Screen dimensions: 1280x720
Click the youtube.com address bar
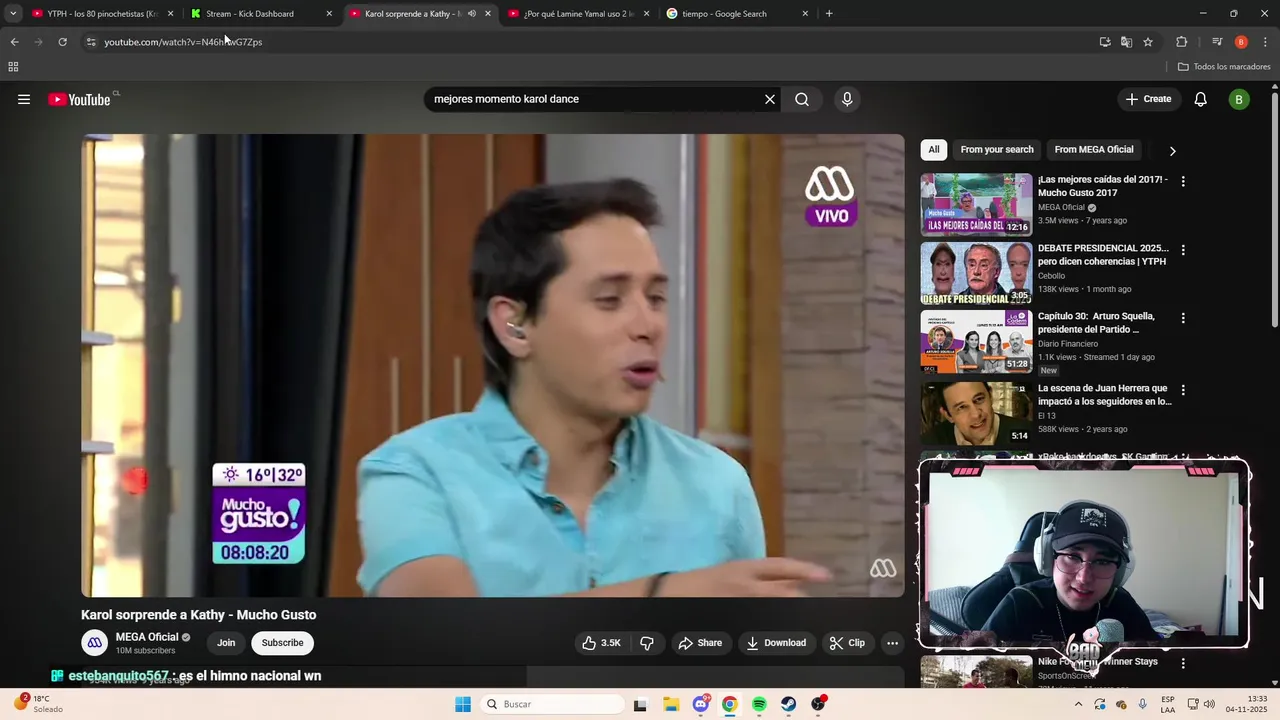click(x=590, y=42)
